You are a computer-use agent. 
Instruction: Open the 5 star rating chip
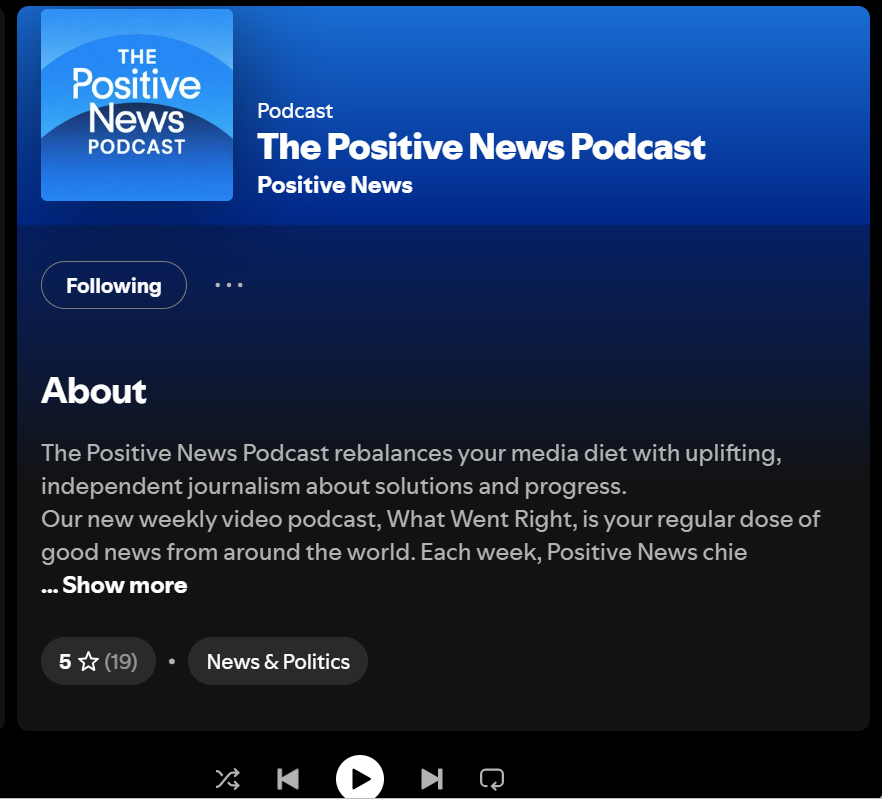98,661
